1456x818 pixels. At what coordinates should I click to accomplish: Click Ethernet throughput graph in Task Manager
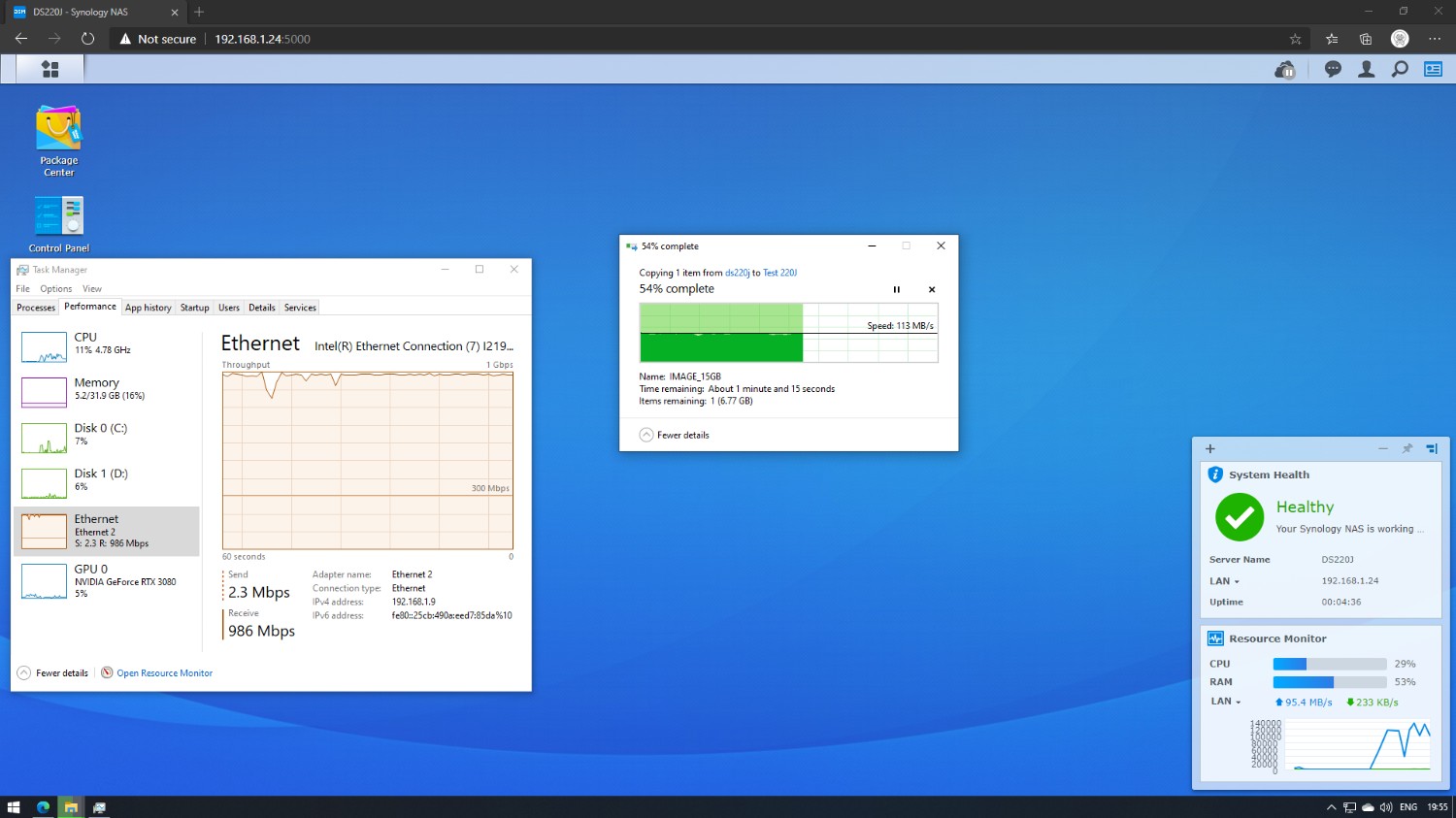point(367,461)
